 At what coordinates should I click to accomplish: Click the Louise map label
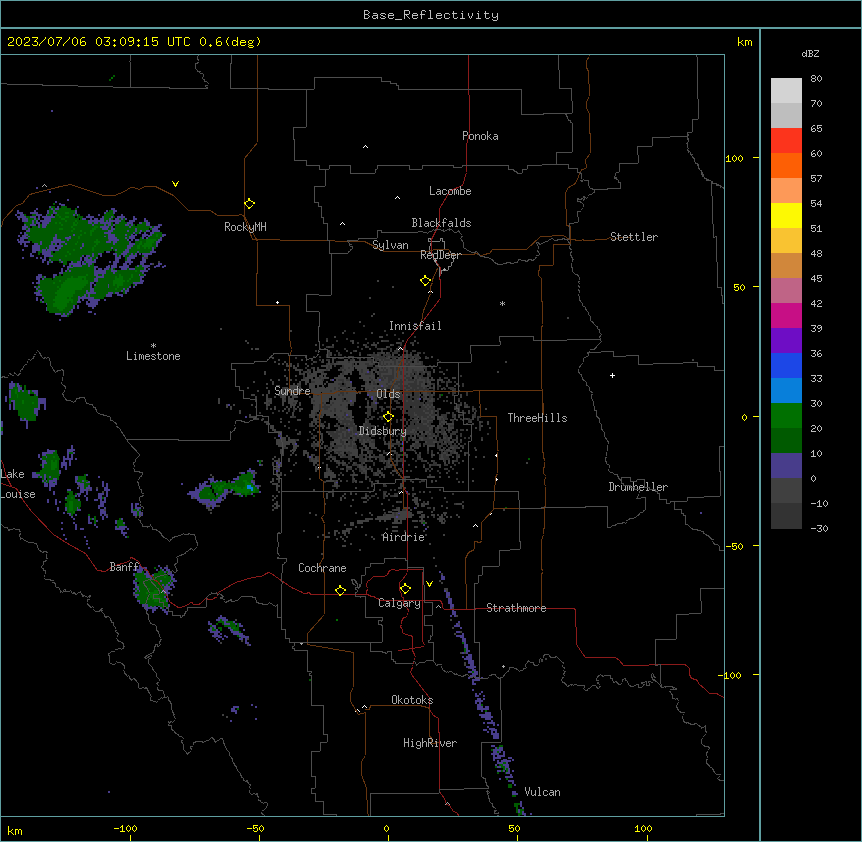coord(18,494)
